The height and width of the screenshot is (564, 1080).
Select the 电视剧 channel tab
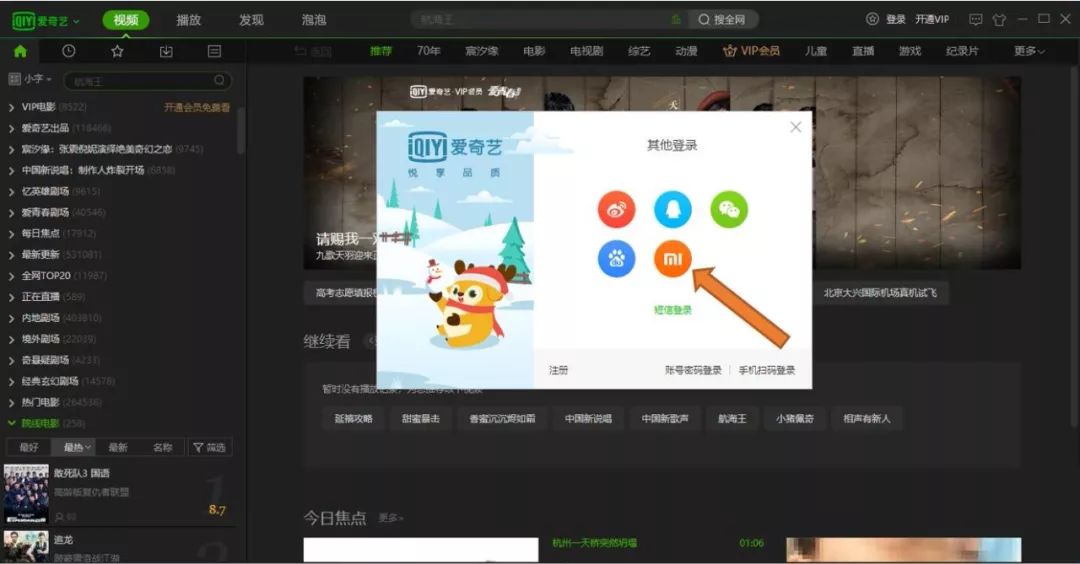[x=587, y=51]
